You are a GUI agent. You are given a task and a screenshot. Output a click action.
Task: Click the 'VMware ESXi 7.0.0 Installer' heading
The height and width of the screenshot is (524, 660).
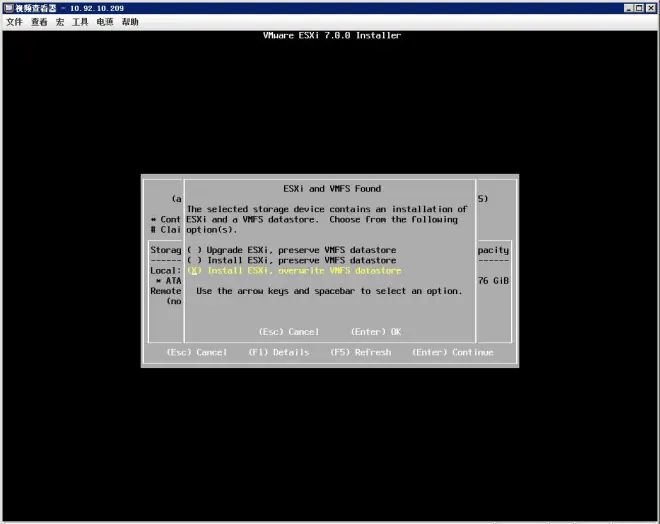point(332,35)
